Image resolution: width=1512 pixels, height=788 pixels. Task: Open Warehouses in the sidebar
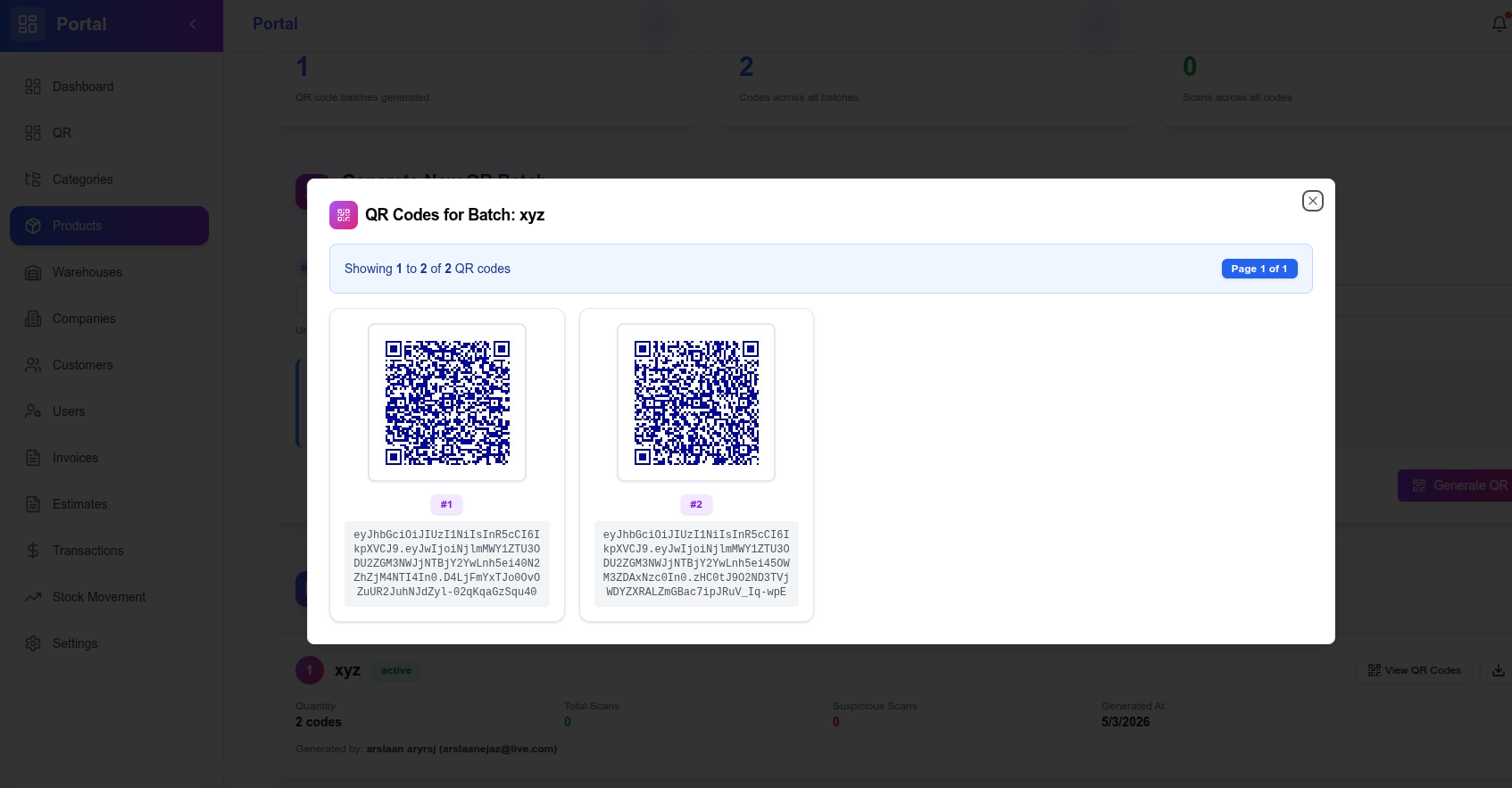[x=109, y=272]
